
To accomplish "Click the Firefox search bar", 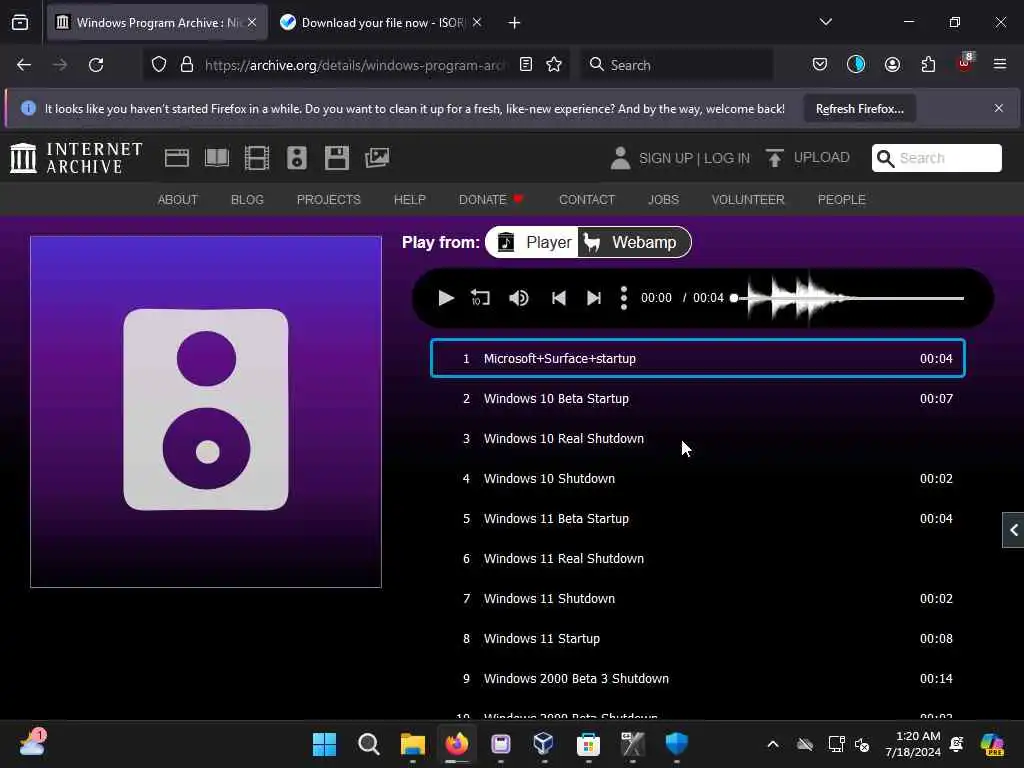I will pyautogui.click(x=676, y=65).
